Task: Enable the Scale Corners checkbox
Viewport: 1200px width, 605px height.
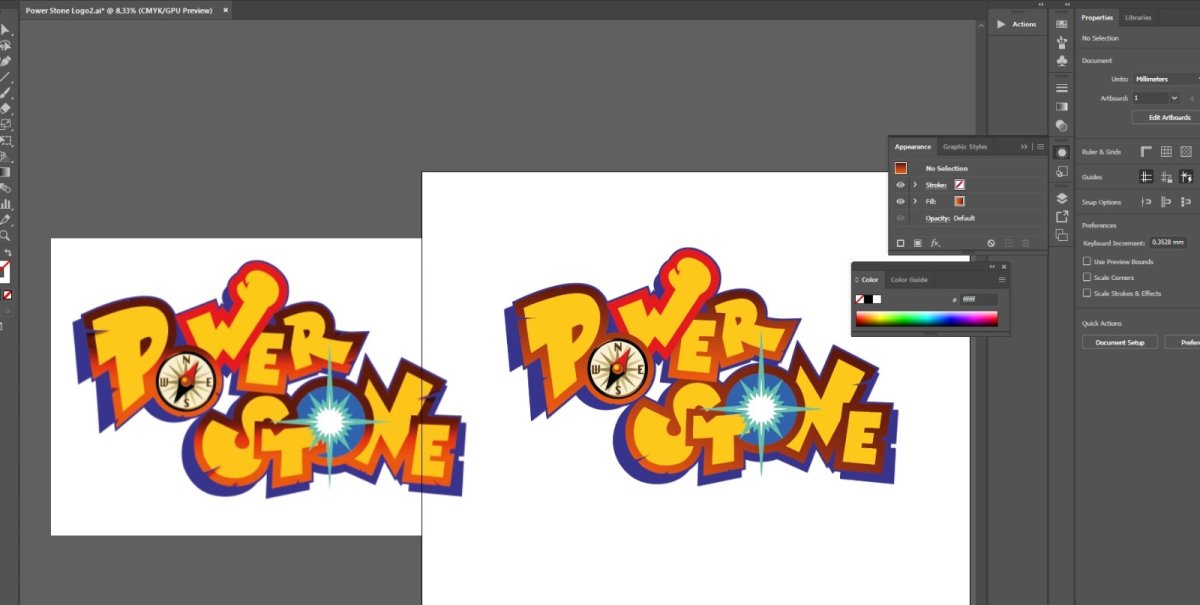Action: (x=1087, y=278)
